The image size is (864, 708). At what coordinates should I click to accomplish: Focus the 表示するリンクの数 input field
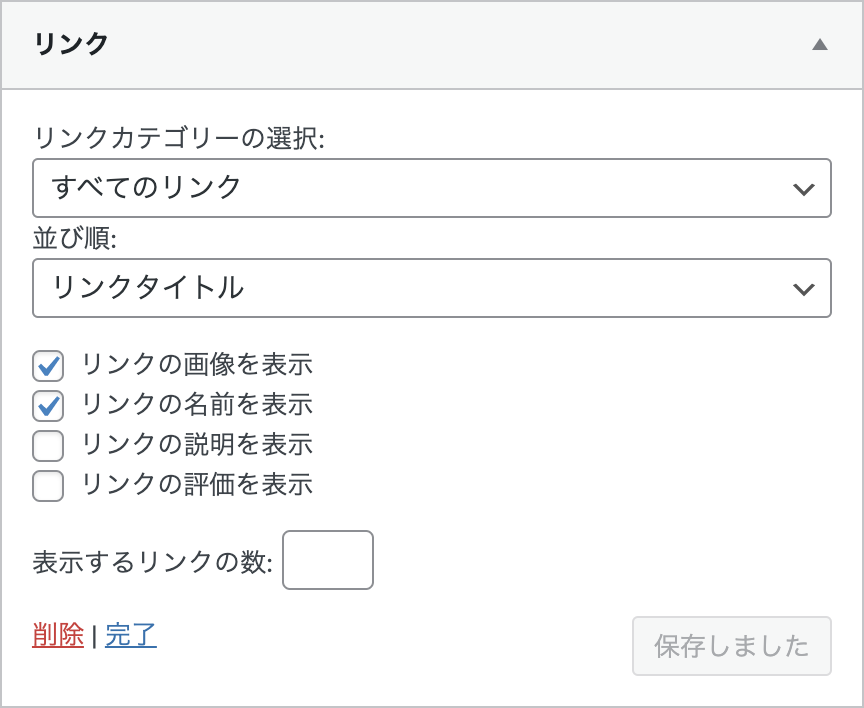pyautogui.click(x=328, y=560)
